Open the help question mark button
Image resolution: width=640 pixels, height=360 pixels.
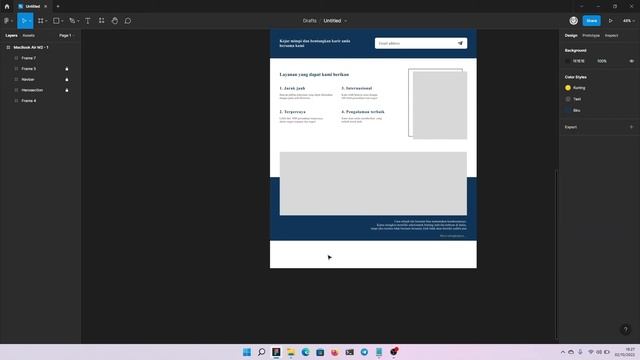point(625,329)
